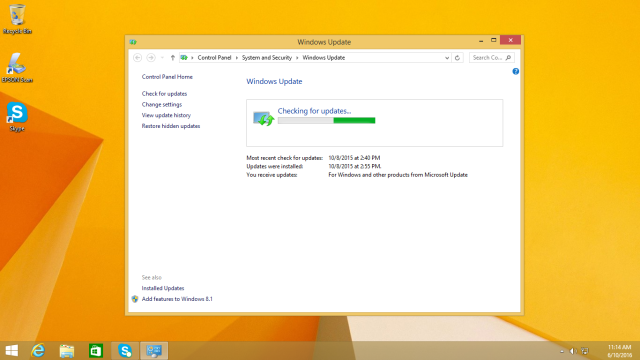Open Change settings in sidebar
This screenshot has height=360, width=640.
[162, 104]
